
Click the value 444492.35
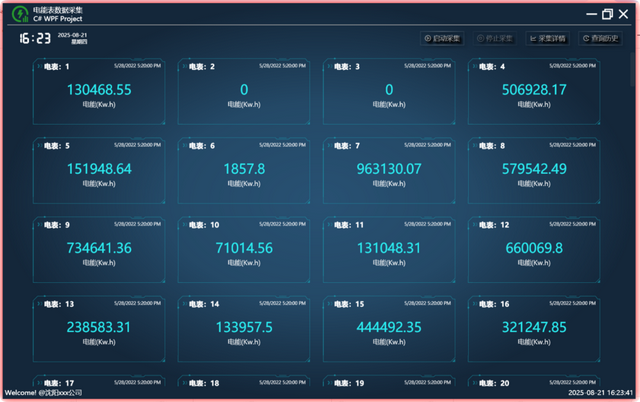click(x=389, y=327)
